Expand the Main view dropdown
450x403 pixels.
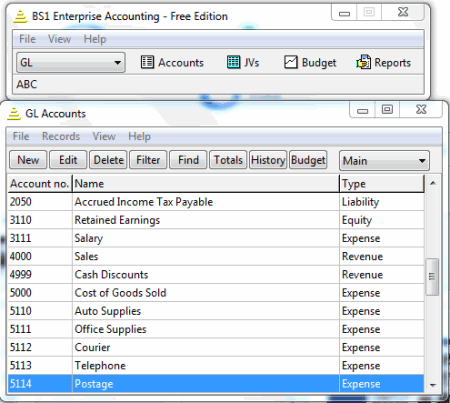384,161
